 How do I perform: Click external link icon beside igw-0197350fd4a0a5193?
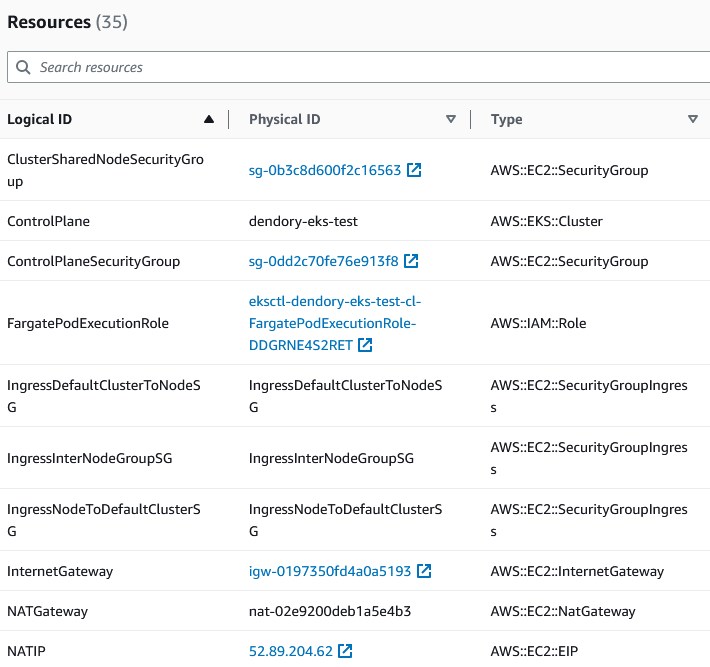click(424, 571)
